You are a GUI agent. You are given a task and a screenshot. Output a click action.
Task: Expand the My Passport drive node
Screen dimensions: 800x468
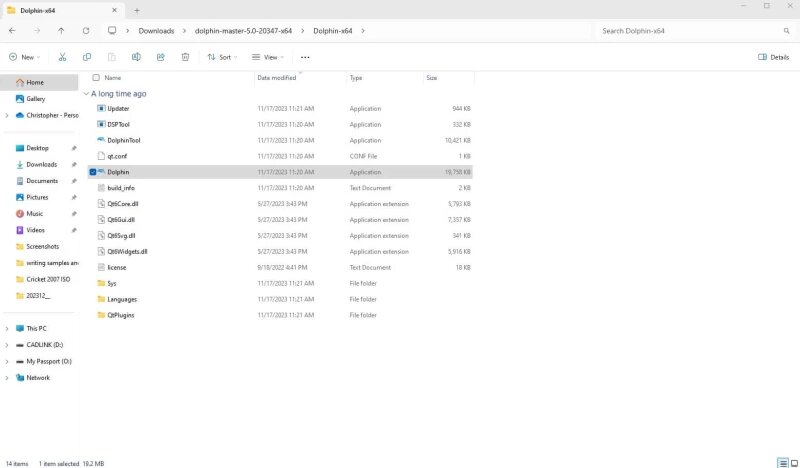tap(7, 361)
